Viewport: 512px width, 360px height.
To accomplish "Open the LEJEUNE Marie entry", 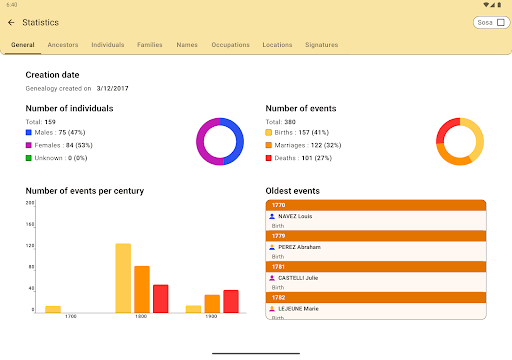I will coord(376,311).
